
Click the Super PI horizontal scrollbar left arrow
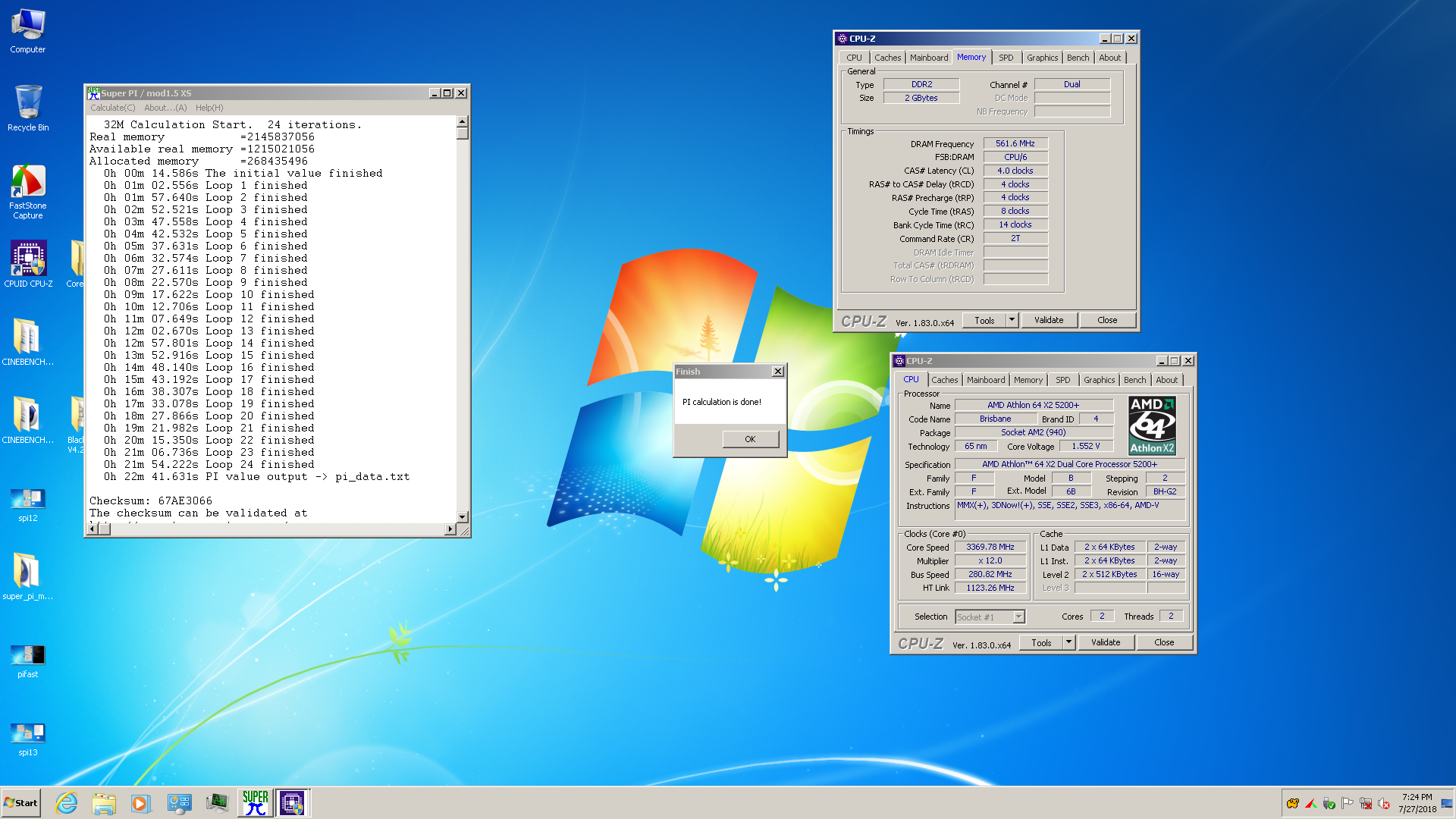(93, 529)
